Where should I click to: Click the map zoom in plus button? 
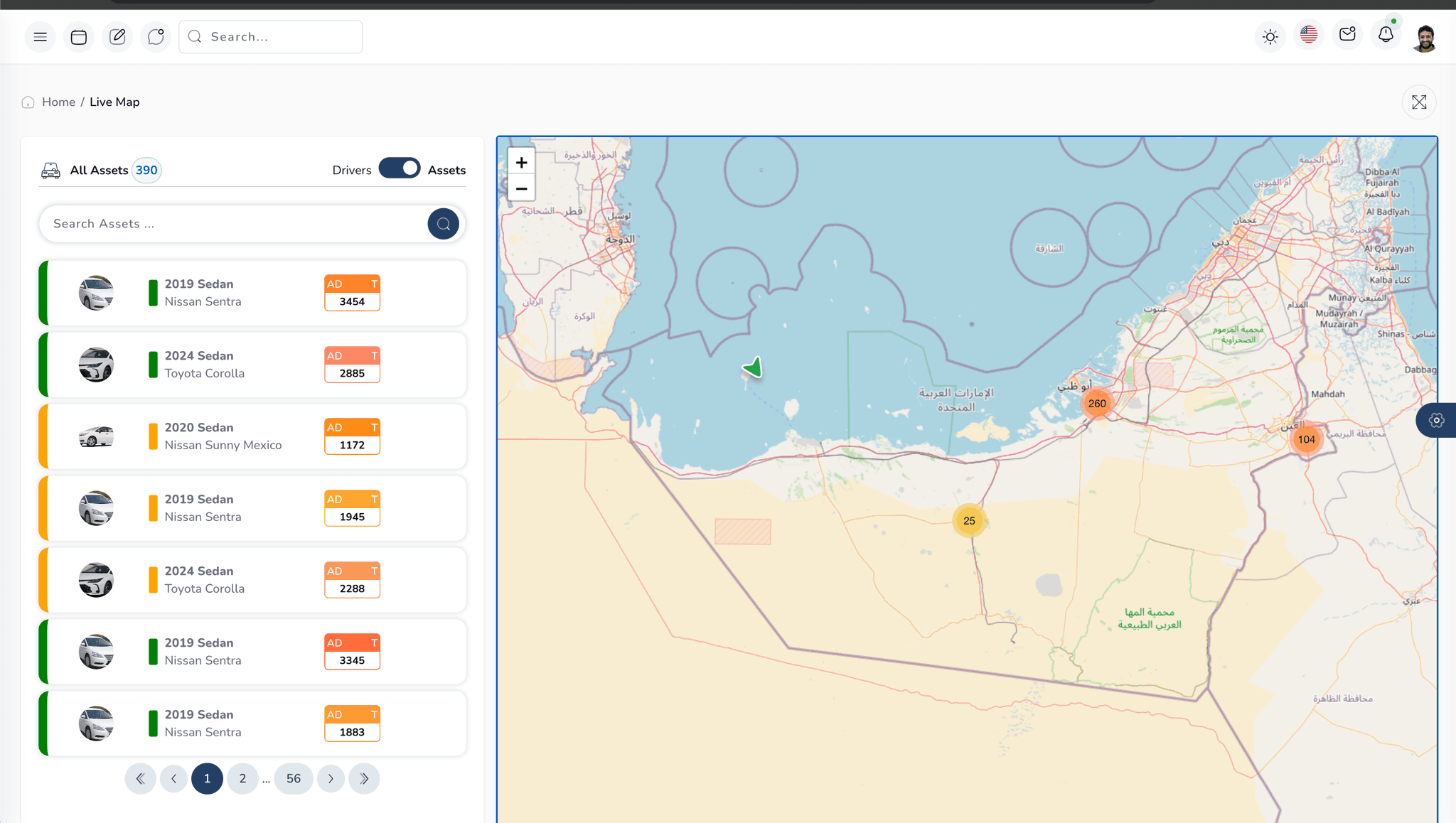point(521,161)
